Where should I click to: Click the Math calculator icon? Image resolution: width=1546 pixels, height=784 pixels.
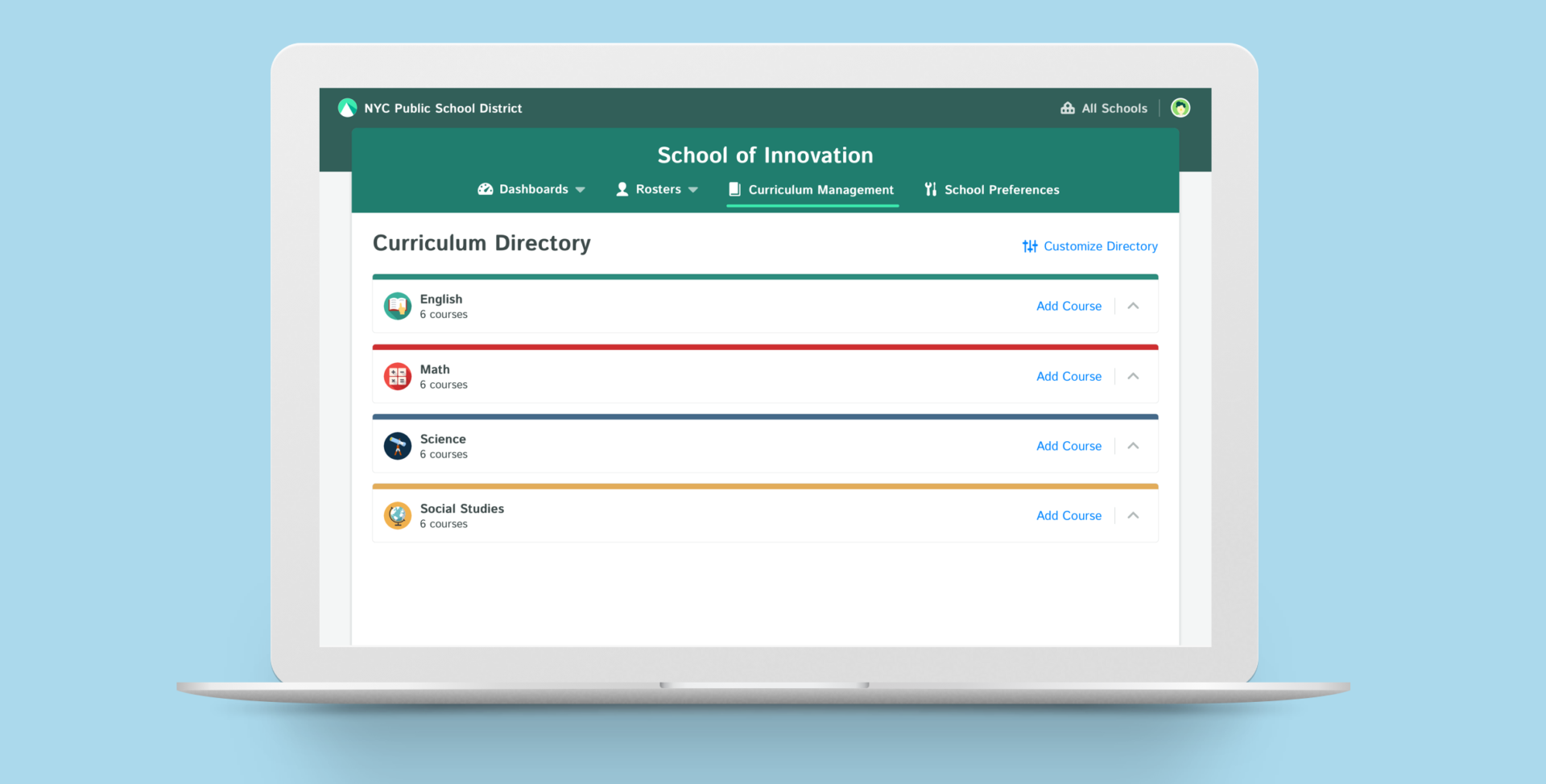pos(397,376)
